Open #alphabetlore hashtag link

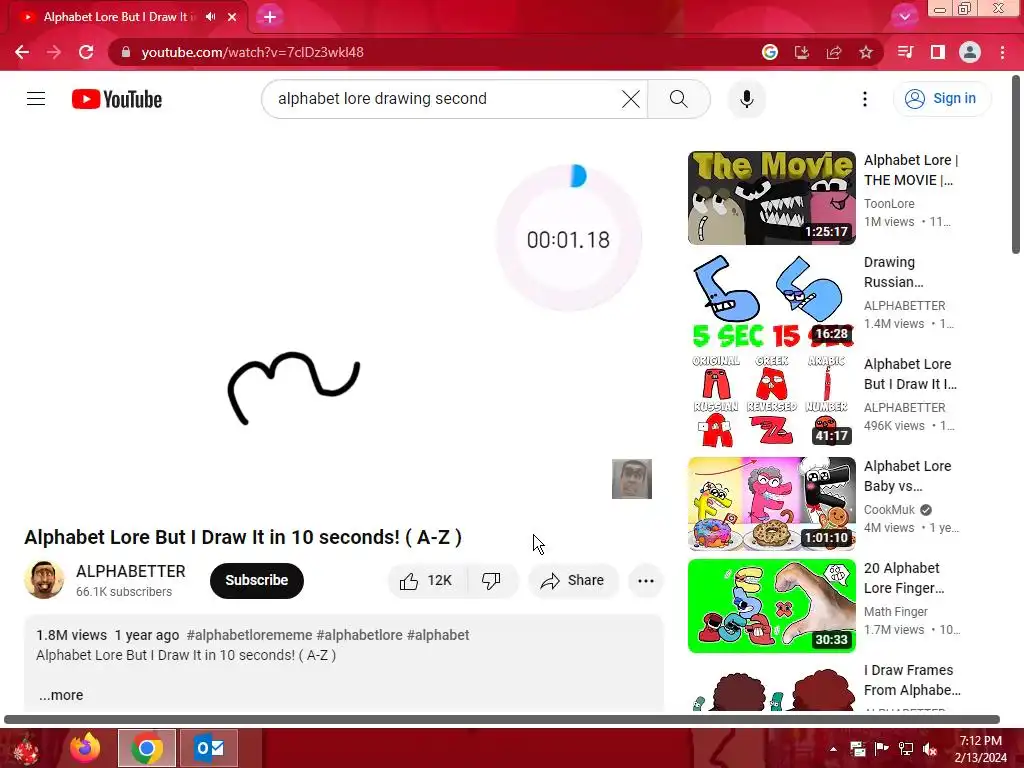[x=359, y=635]
